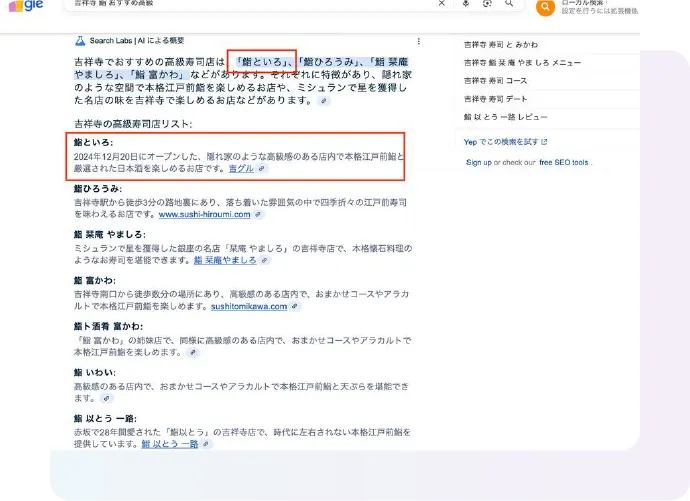This screenshot has height=501, width=690.
Task: Select related search 吉祥寺 鮨 栞庵 やましろ メニュー
Action: tap(522, 63)
